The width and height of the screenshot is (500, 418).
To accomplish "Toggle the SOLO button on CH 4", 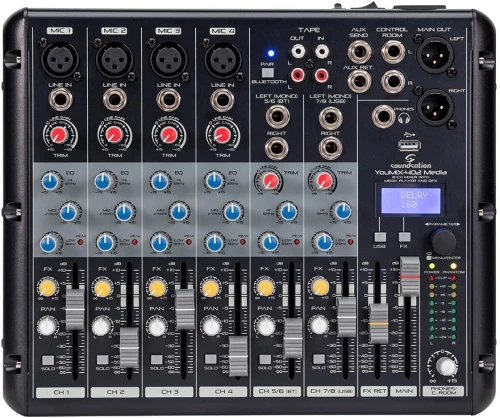I will coord(211,359).
